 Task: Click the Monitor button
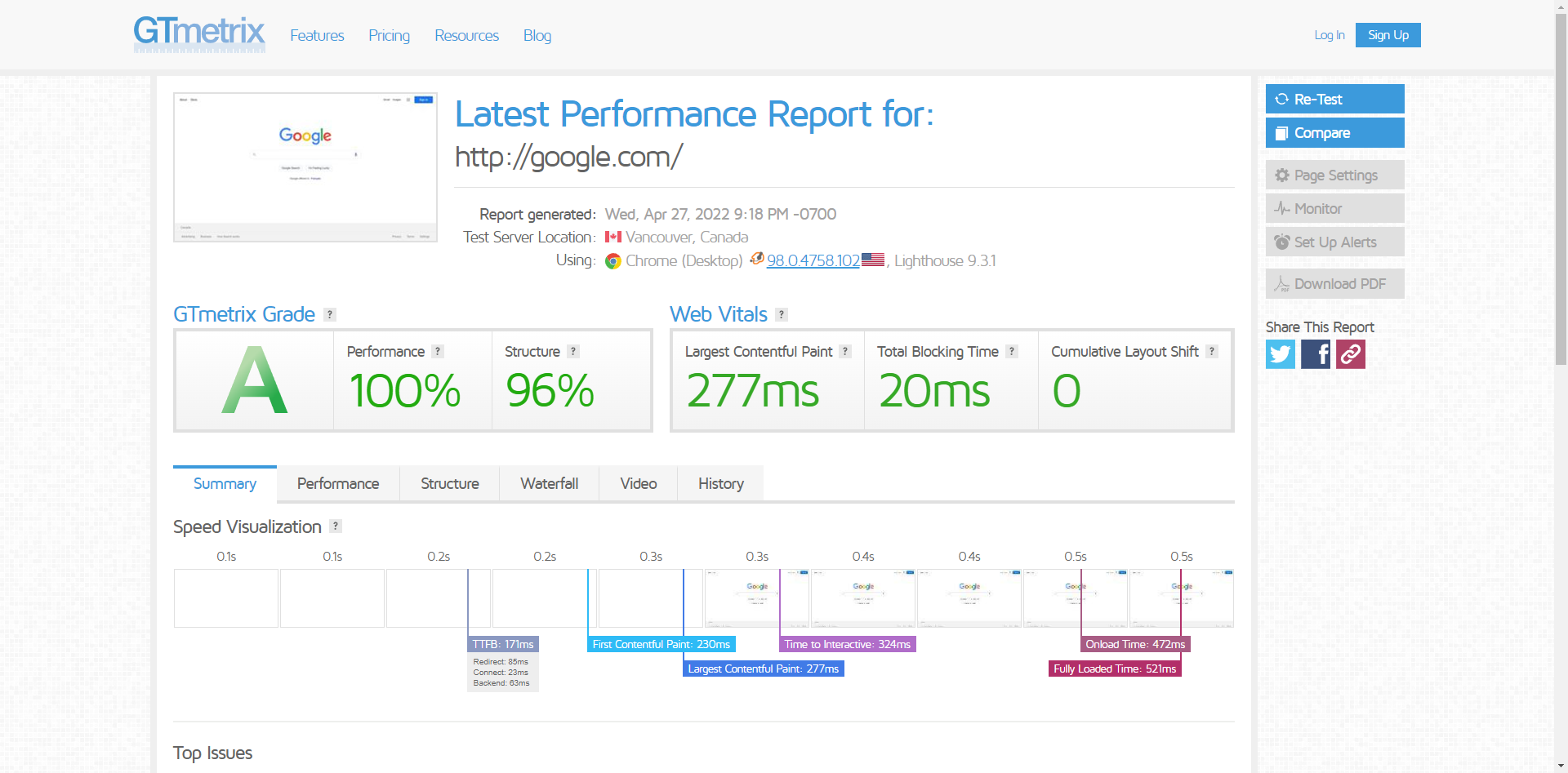coord(1335,208)
